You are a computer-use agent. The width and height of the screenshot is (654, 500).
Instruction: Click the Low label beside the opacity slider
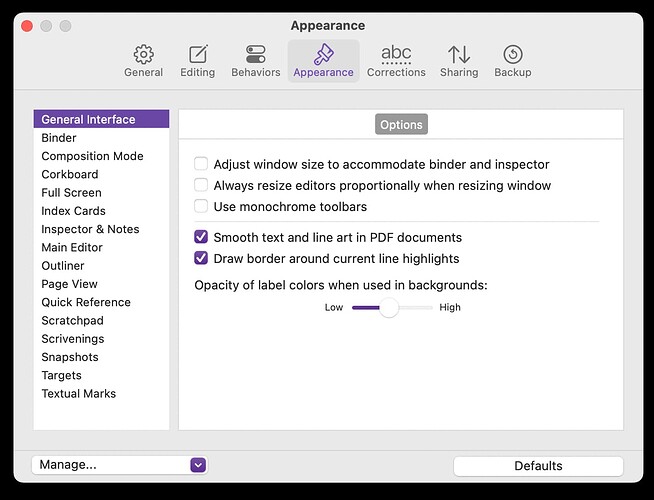[x=334, y=307]
